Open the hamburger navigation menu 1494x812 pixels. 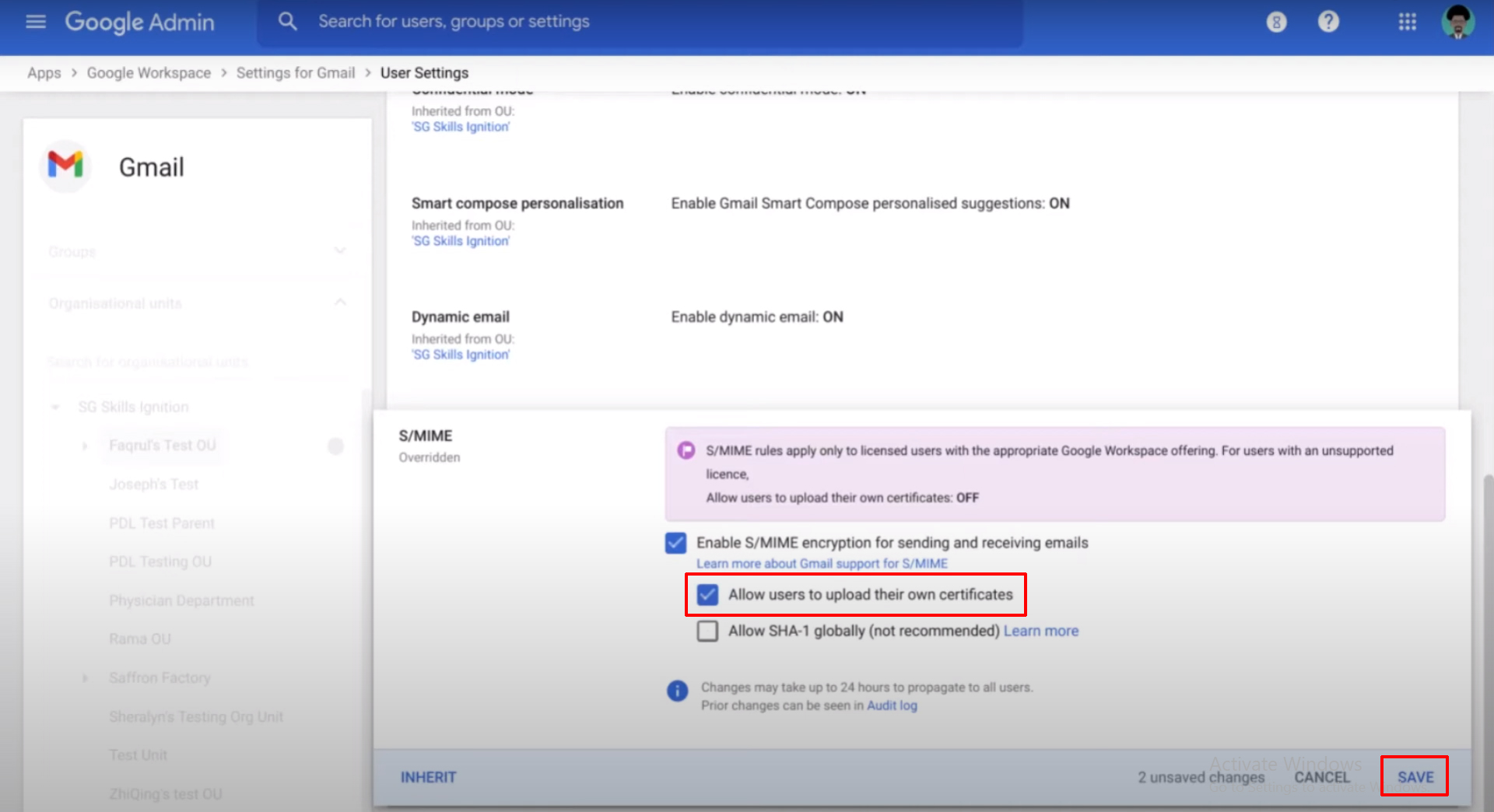tap(35, 21)
